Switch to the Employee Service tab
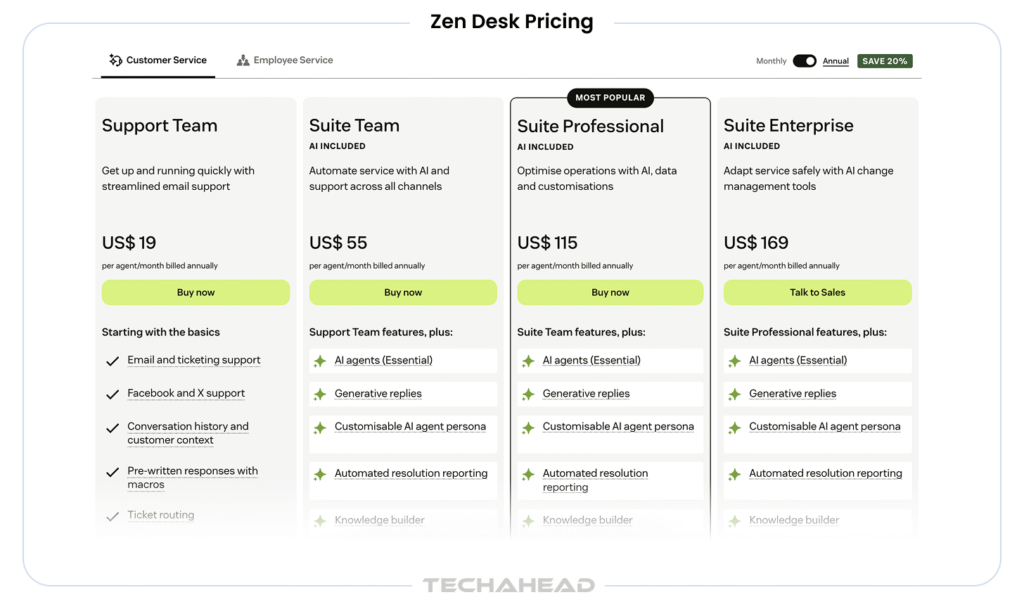The height and width of the screenshot is (609, 1024). tap(293, 61)
